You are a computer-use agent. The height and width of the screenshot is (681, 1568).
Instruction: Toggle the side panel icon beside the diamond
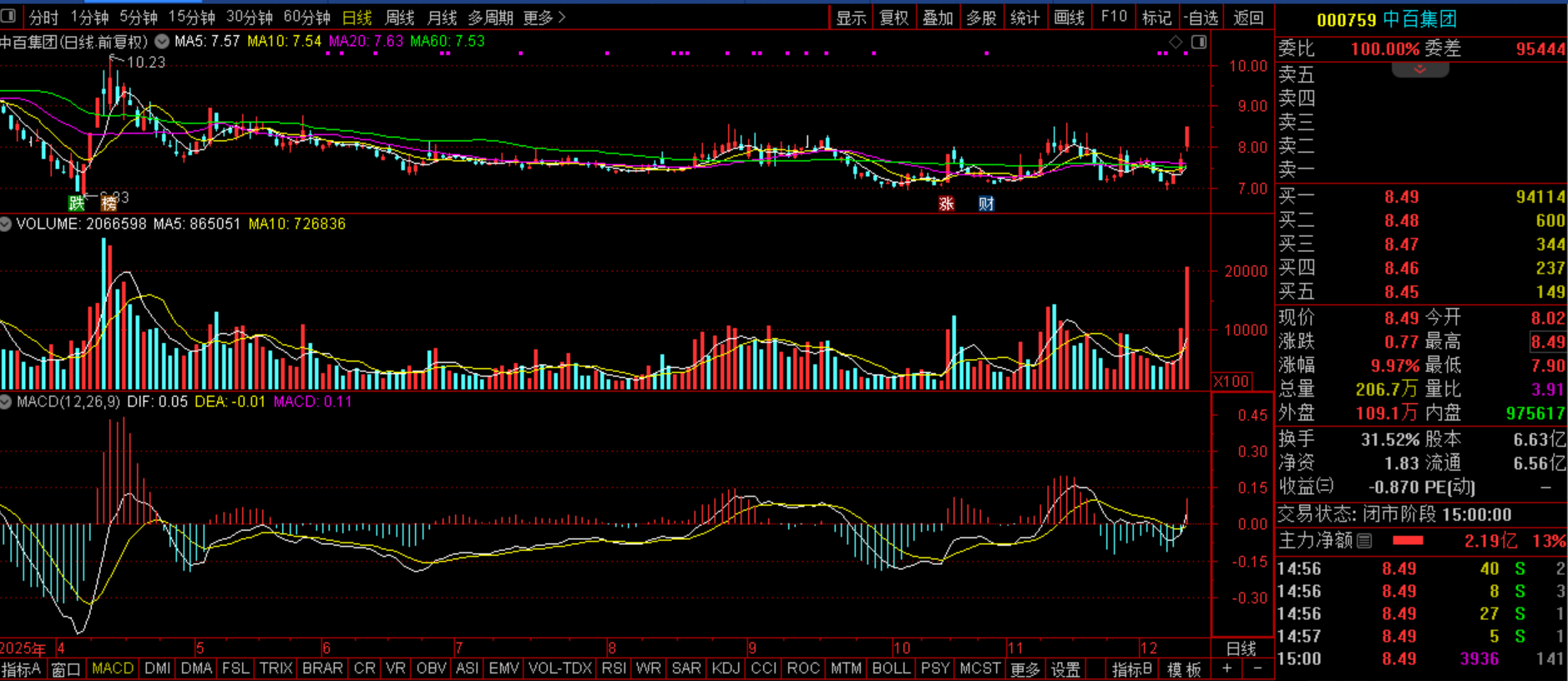pos(1199,42)
